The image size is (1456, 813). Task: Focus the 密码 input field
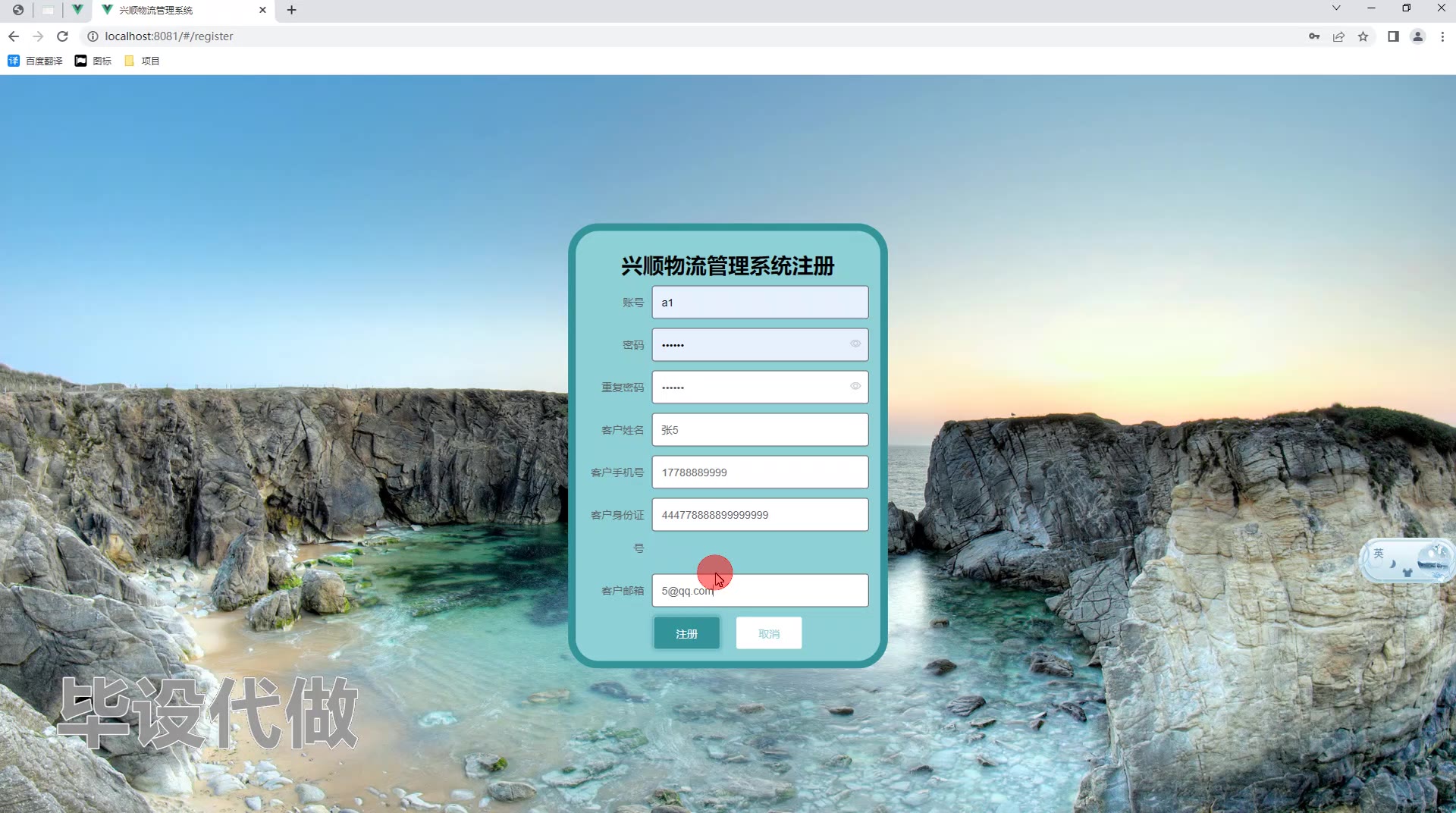[760, 344]
